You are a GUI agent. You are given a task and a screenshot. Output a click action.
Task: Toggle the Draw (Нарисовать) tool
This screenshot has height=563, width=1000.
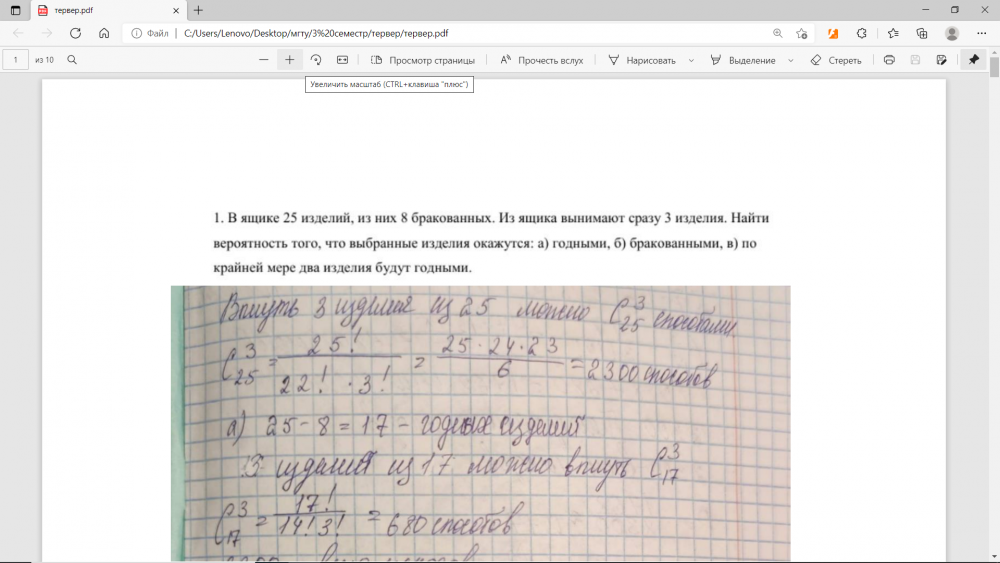pyautogui.click(x=641, y=60)
